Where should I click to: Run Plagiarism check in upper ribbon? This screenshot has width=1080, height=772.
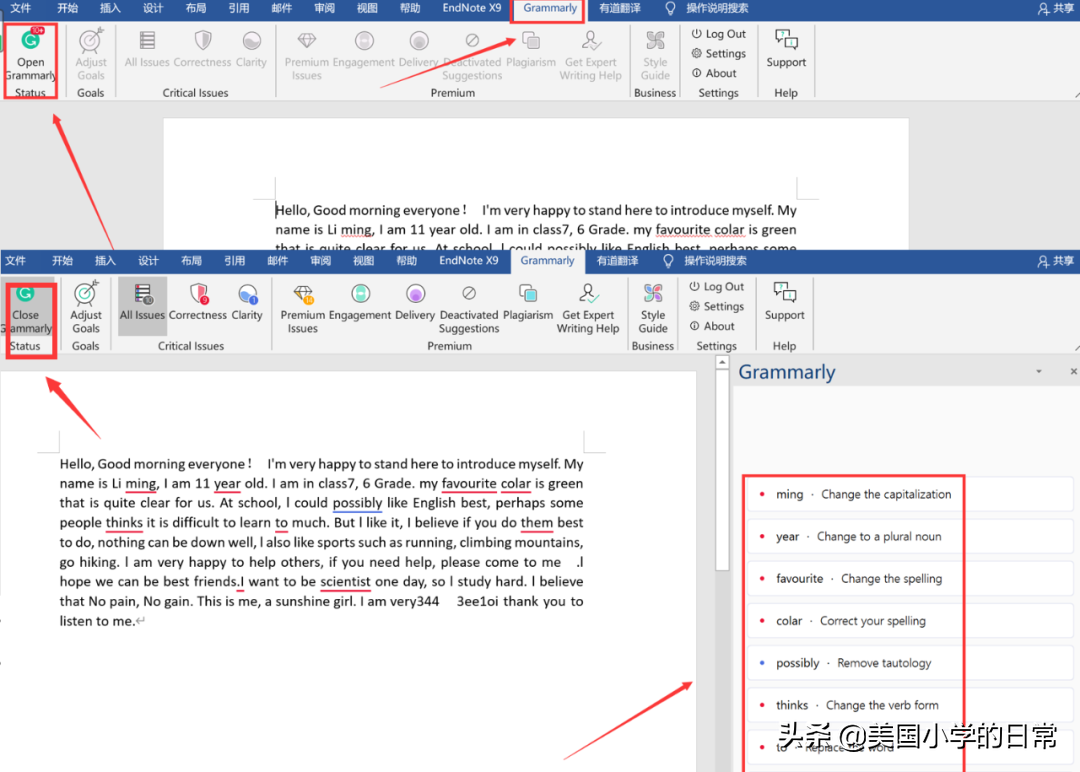click(531, 49)
